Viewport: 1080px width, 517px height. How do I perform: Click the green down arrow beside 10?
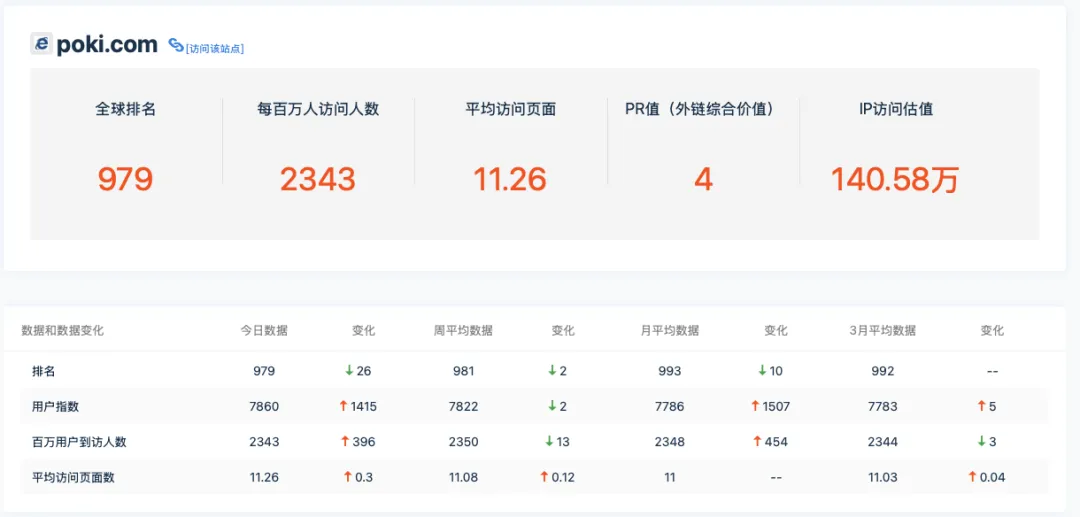(x=762, y=371)
